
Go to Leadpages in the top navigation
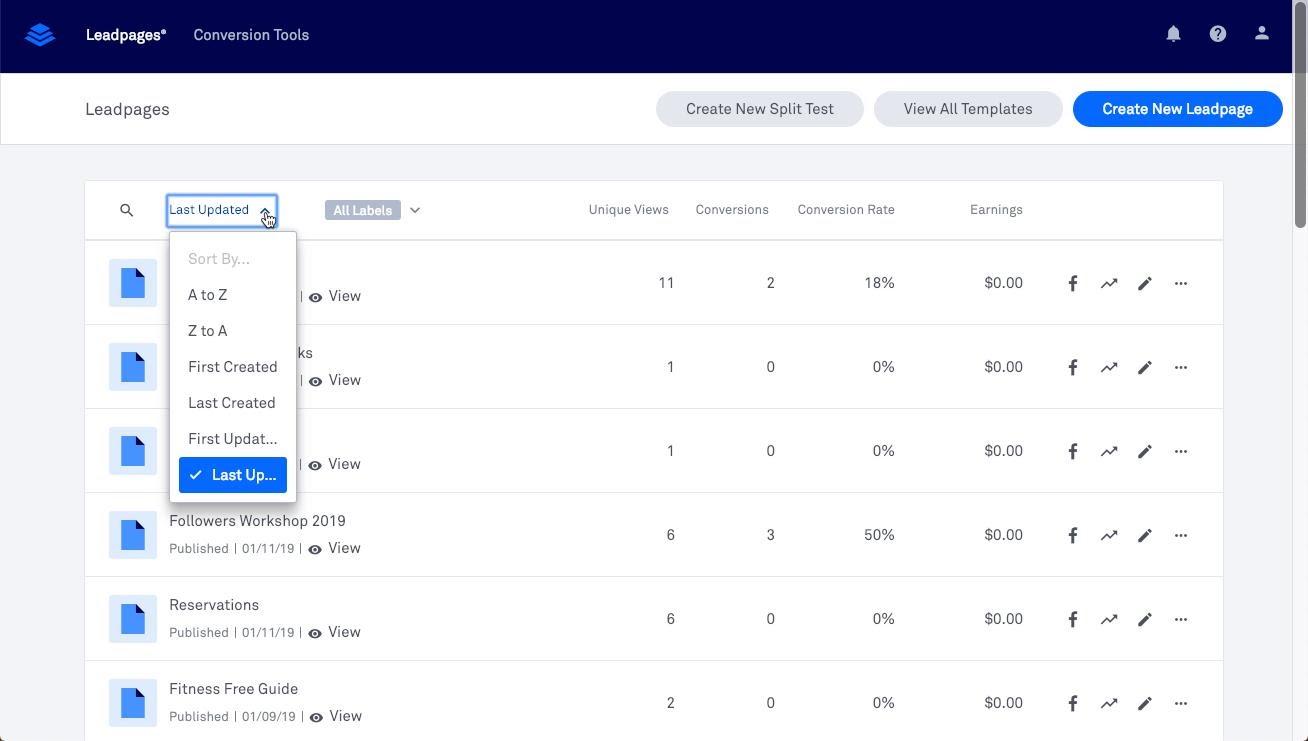coord(126,35)
